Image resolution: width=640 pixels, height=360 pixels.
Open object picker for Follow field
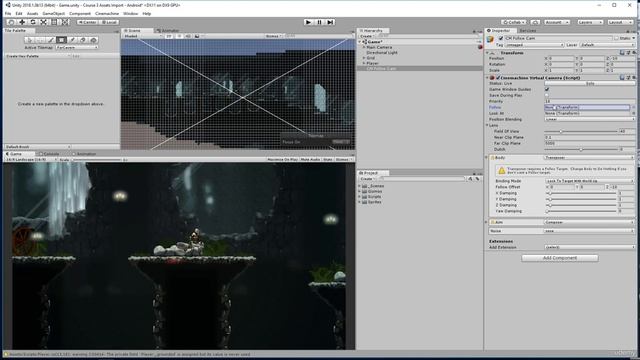pyautogui.click(x=633, y=107)
